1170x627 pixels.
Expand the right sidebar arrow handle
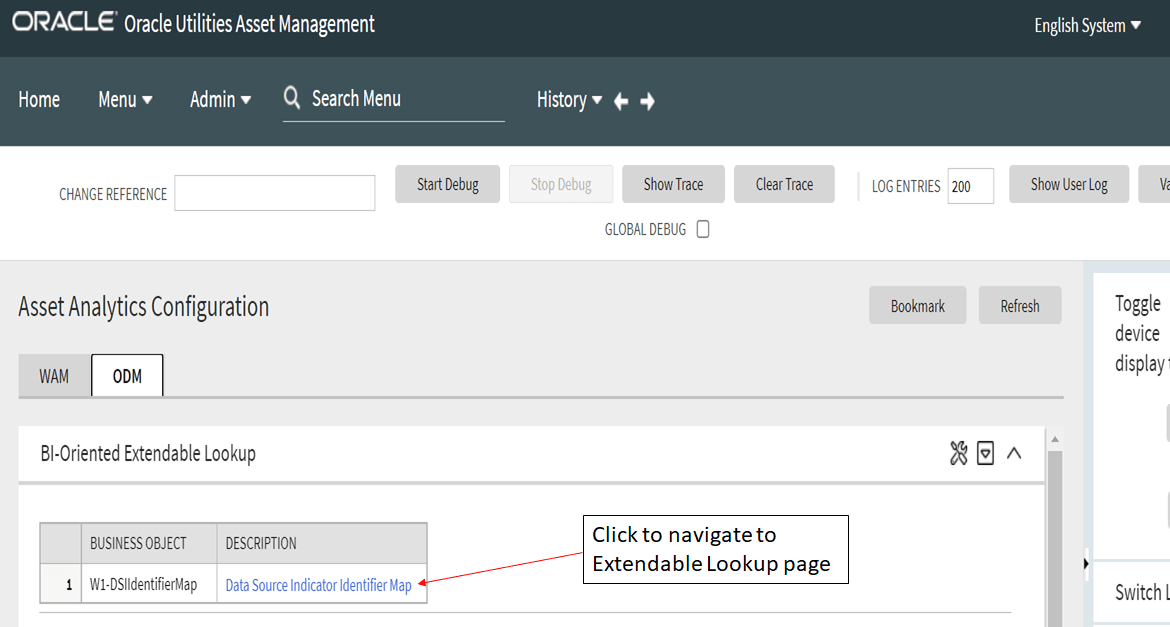pyautogui.click(x=1085, y=564)
